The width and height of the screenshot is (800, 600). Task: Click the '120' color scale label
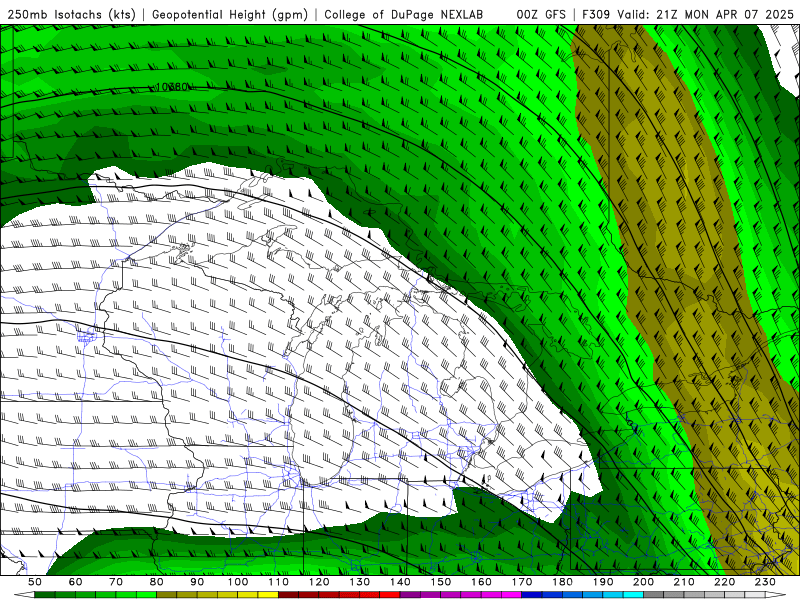click(319, 582)
